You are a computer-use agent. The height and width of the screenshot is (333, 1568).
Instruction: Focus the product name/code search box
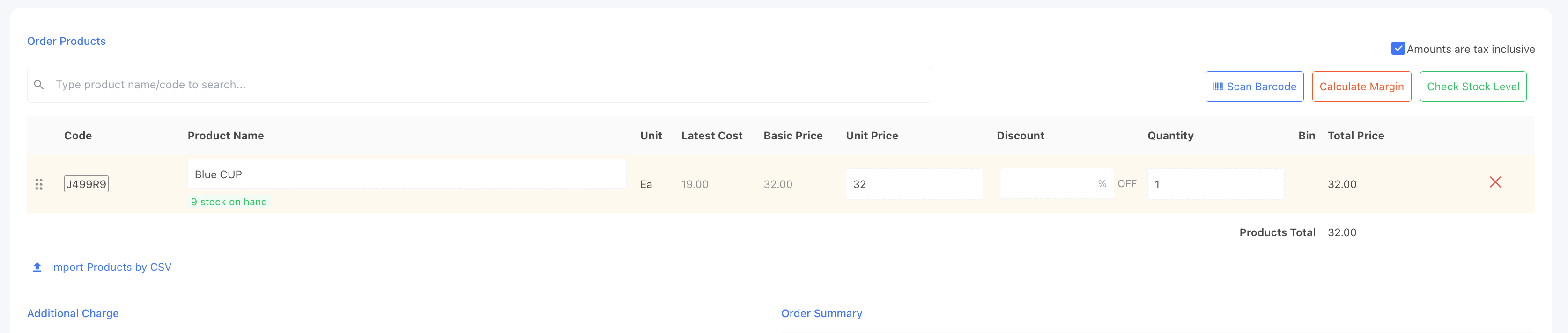click(x=479, y=85)
